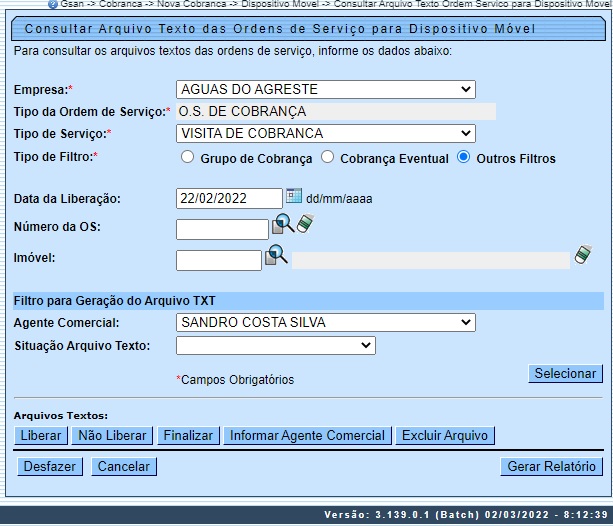
Task: Click the Imóvel code input field
Action: 219,260
